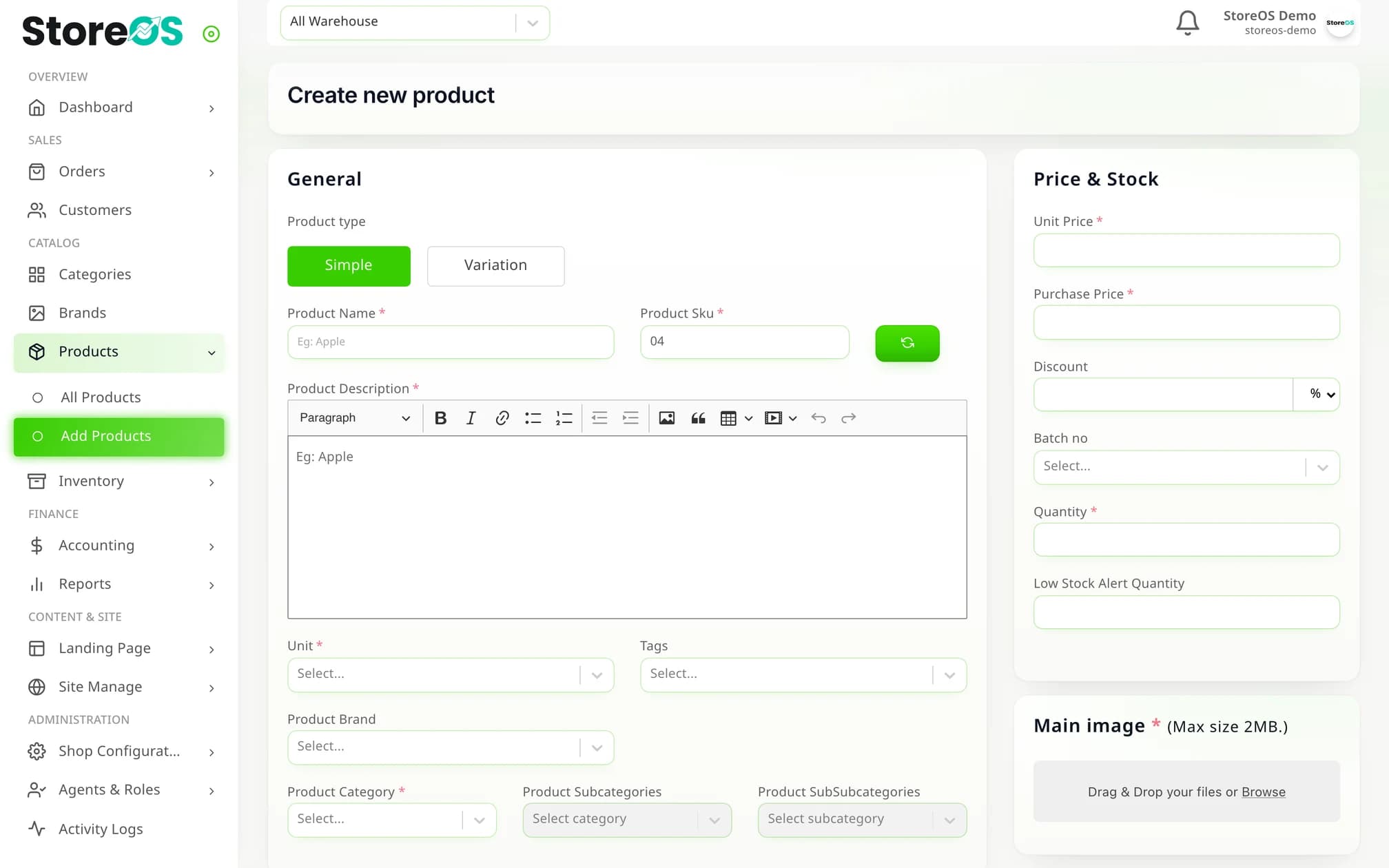
Task: Expand the Accounting sidebar menu
Action: 119,546
